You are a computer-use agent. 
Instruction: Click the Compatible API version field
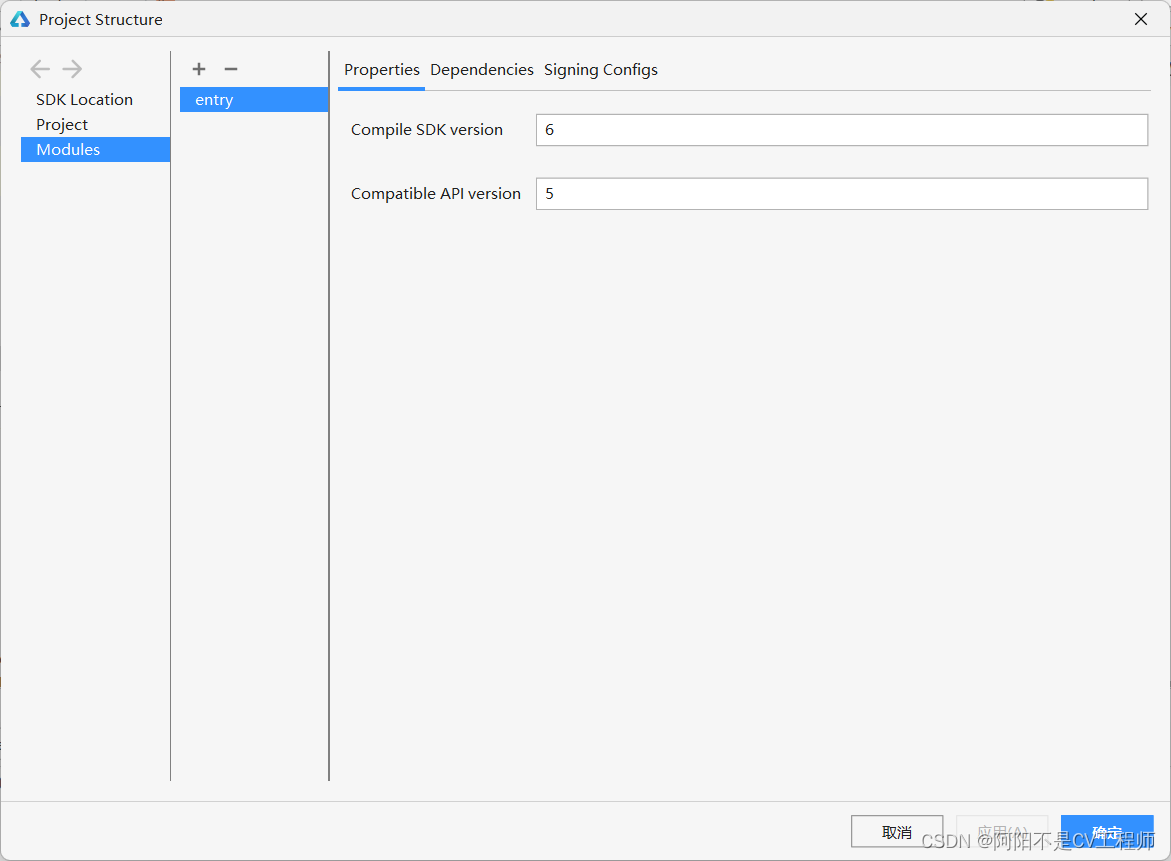841,194
